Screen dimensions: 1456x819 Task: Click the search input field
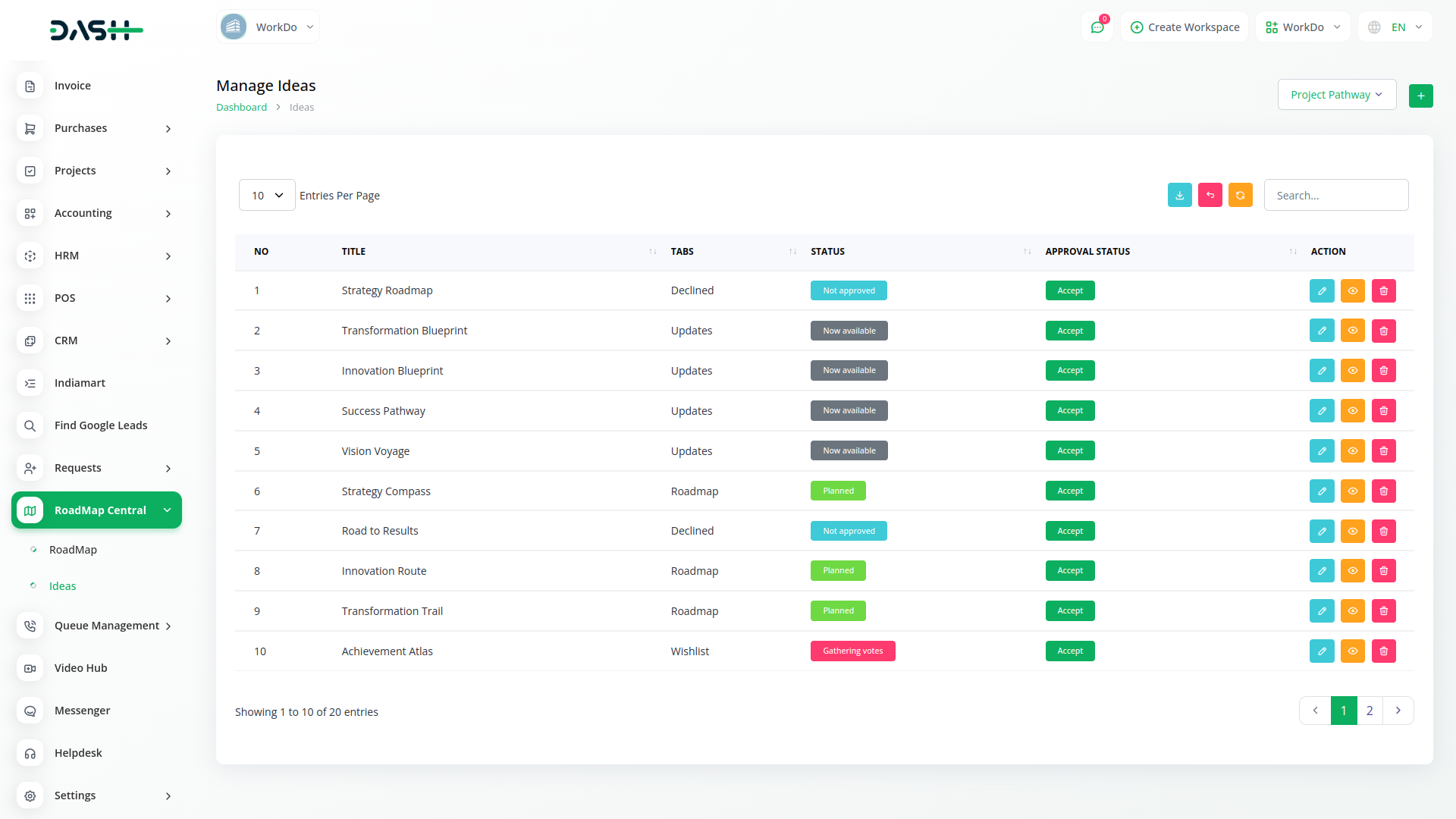pyautogui.click(x=1335, y=196)
